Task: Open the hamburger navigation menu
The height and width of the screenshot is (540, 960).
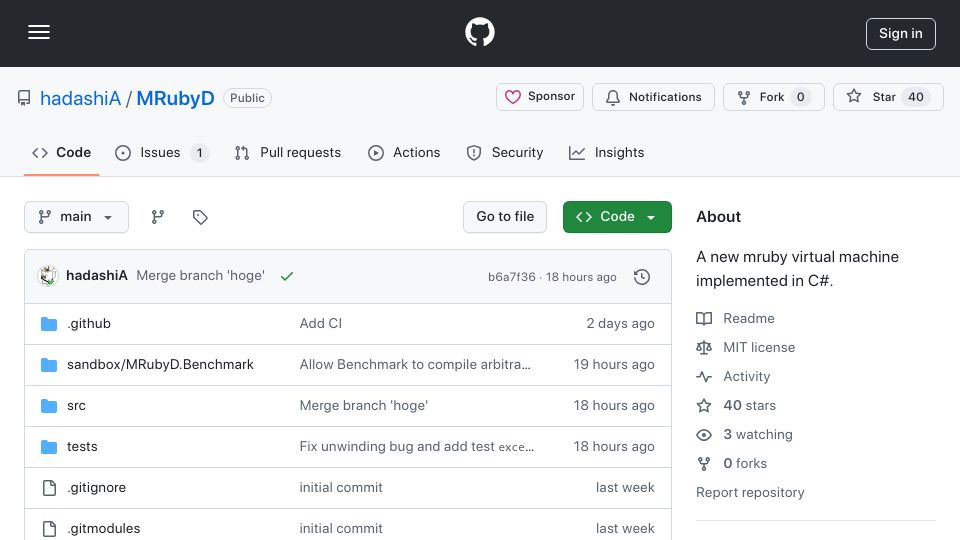Action: 39,32
